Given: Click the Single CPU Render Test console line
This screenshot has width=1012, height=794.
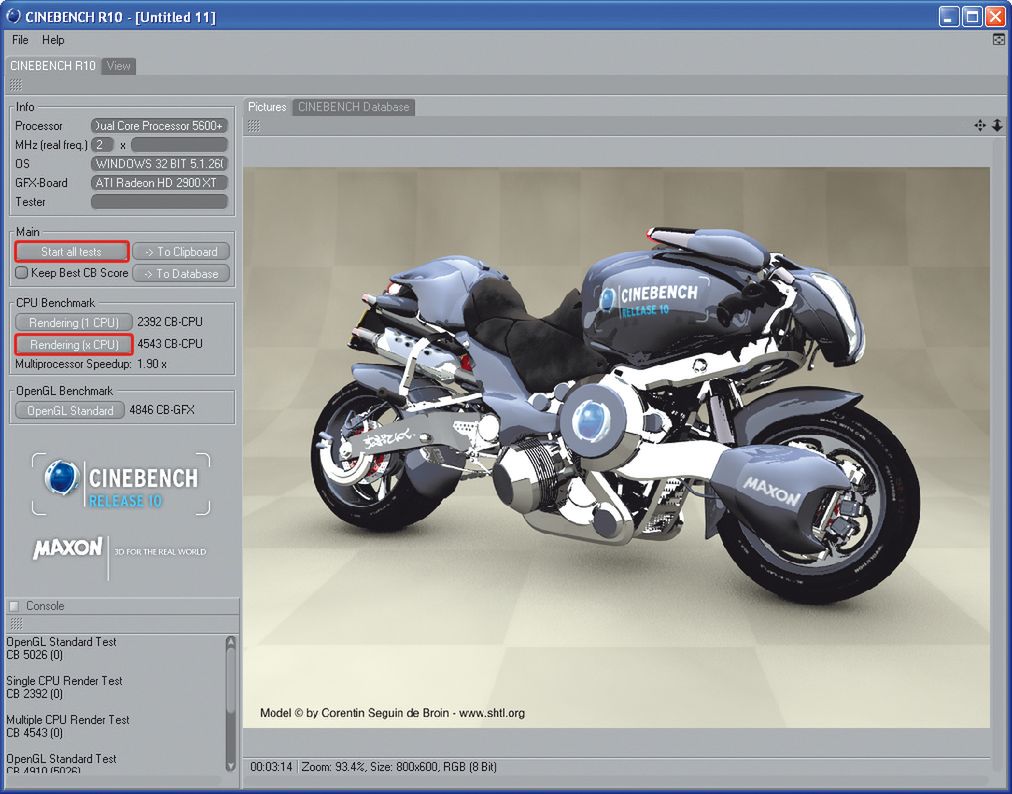Looking at the screenshot, I should [65, 680].
